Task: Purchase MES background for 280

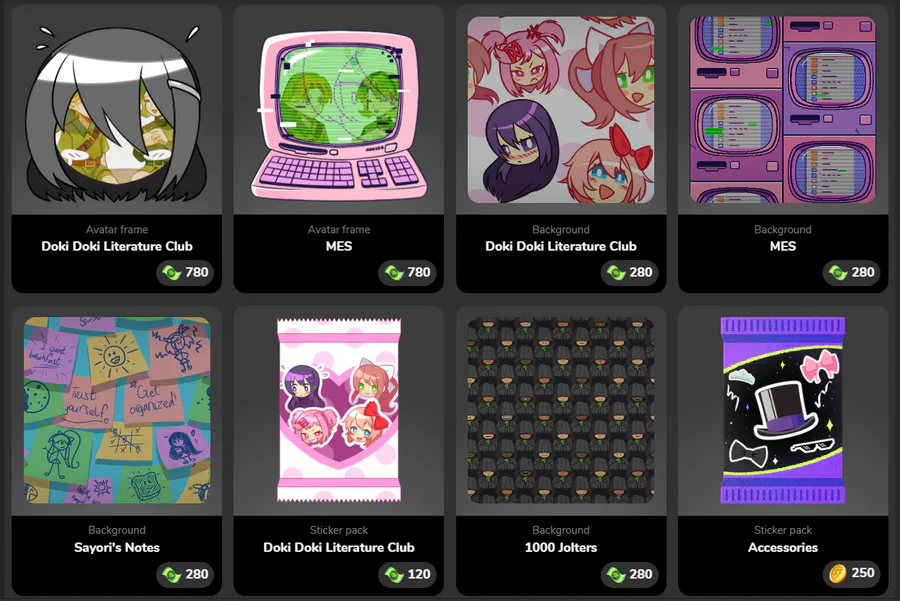Action: pos(852,272)
